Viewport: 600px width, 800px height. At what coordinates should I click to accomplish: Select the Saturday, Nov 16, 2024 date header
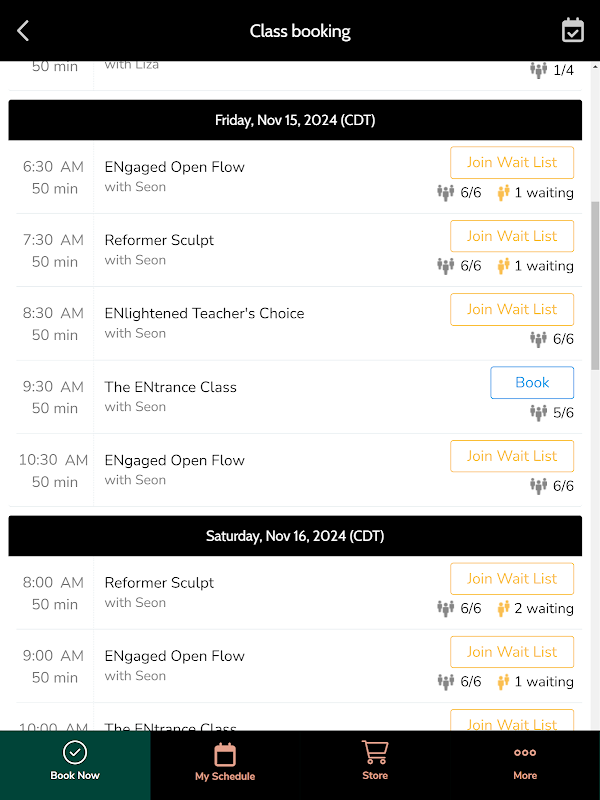295,536
